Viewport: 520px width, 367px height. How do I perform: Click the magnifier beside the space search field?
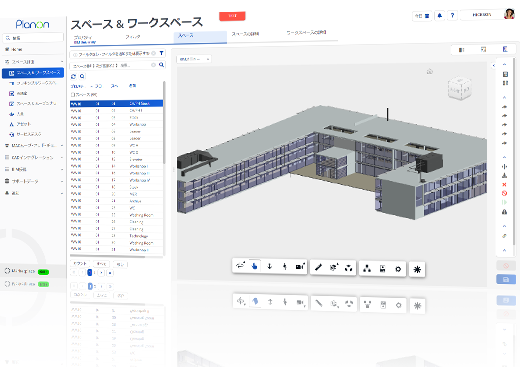pos(161,65)
